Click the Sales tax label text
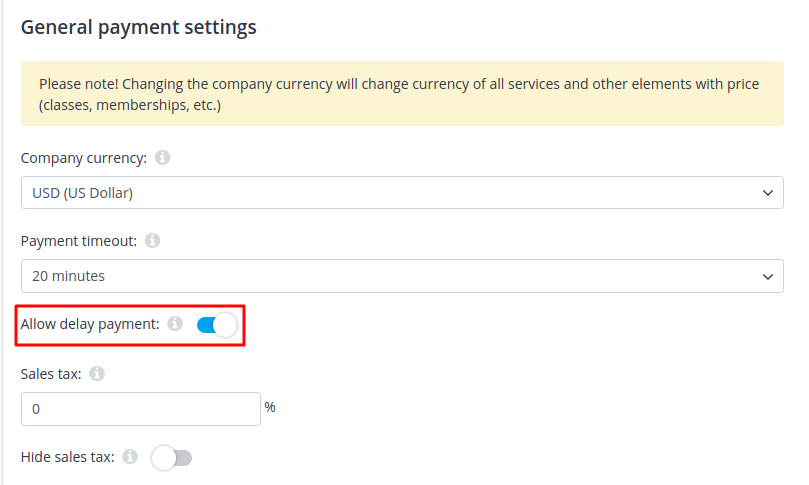809x485 pixels. 51,374
